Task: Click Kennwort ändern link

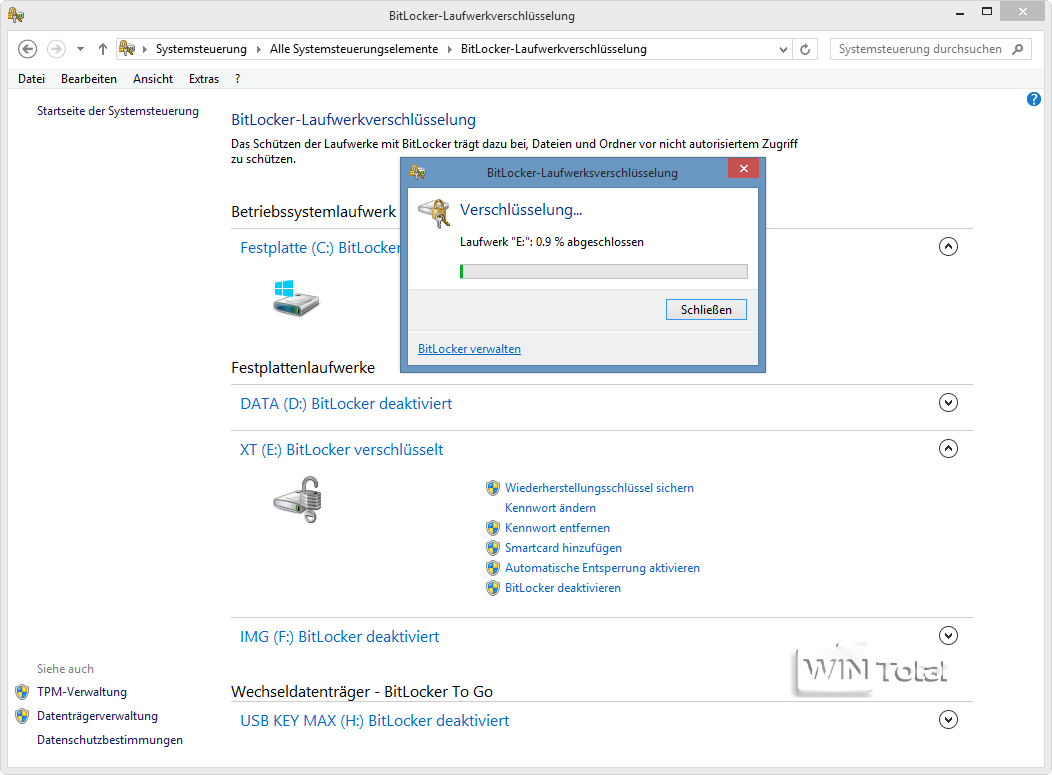Action: click(x=550, y=508)
